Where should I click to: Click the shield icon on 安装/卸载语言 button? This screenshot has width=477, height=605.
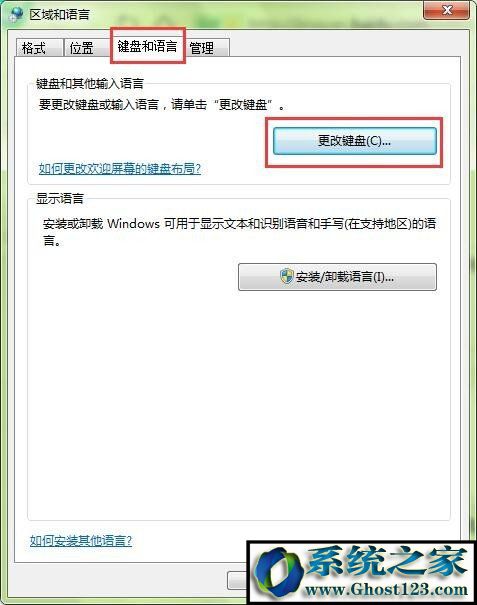coord(286,276)
